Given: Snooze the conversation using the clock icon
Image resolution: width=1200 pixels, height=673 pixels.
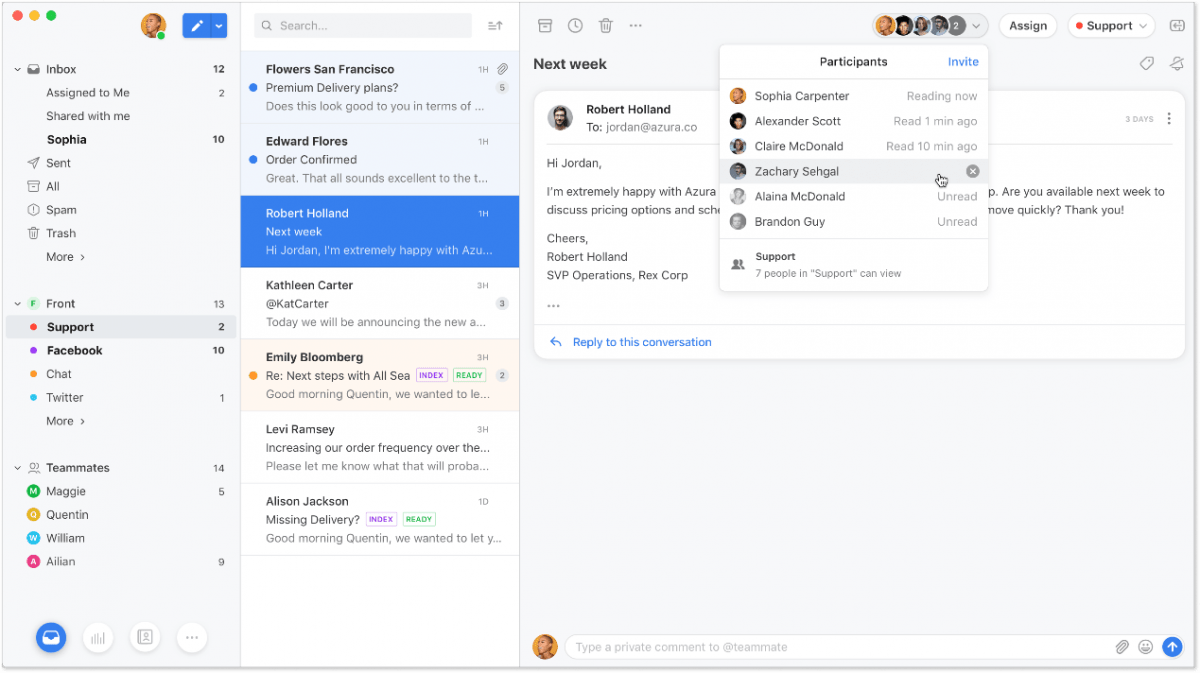Looking at the screenshot, I should point(575,25).
